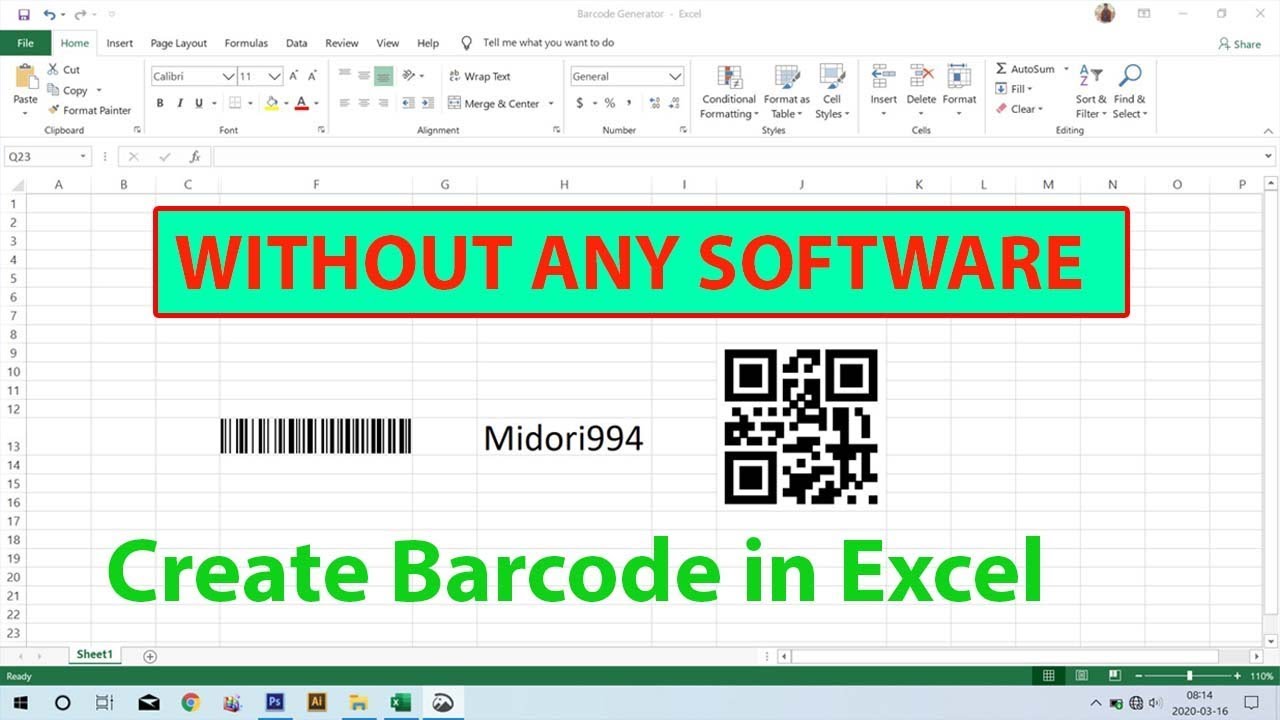
Task: Open Conditional Formatting
Action: click(729, 92)
